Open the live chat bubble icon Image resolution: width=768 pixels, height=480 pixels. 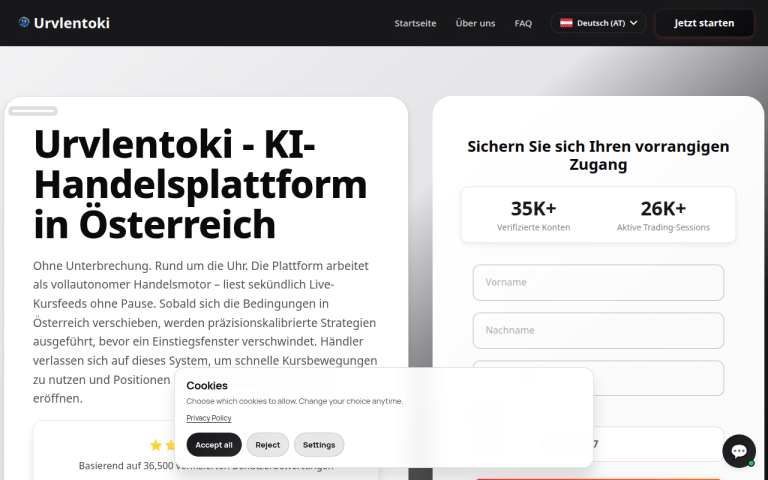[x=739, y=451]
